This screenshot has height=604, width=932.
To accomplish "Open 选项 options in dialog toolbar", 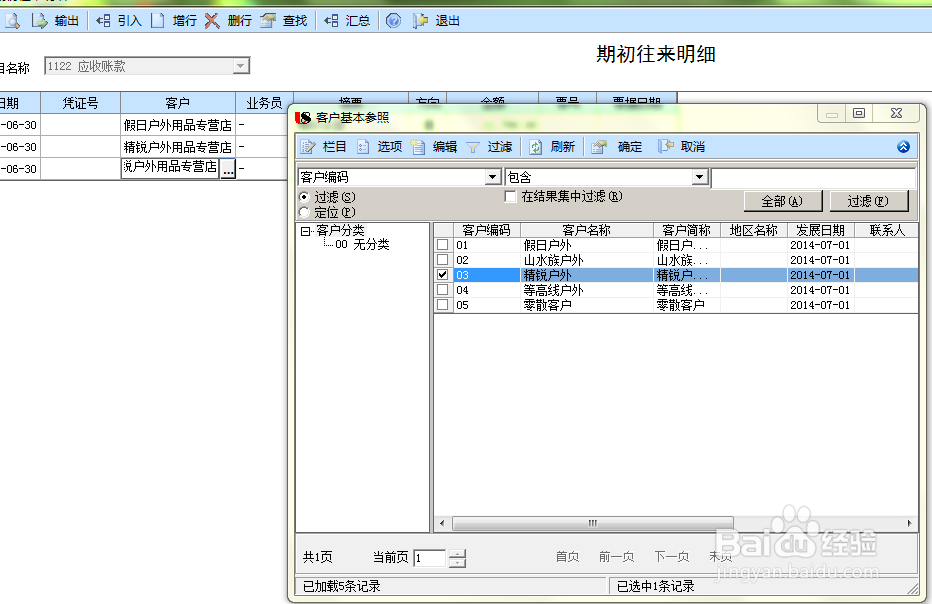I will [x=379, y=147].
